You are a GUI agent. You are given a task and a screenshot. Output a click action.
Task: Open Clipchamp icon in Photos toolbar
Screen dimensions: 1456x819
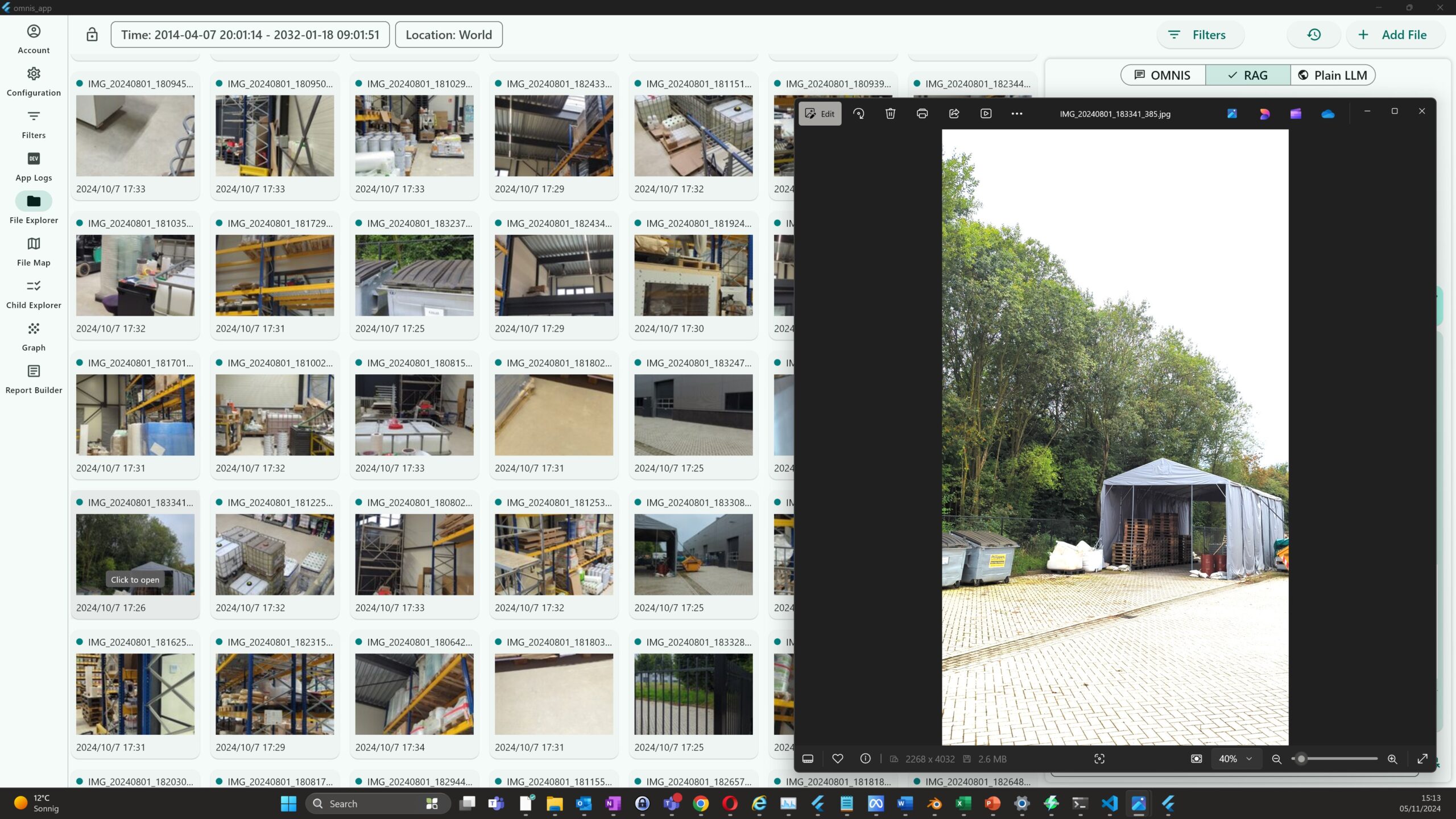pyautogui.click(x=1296, y=114)
